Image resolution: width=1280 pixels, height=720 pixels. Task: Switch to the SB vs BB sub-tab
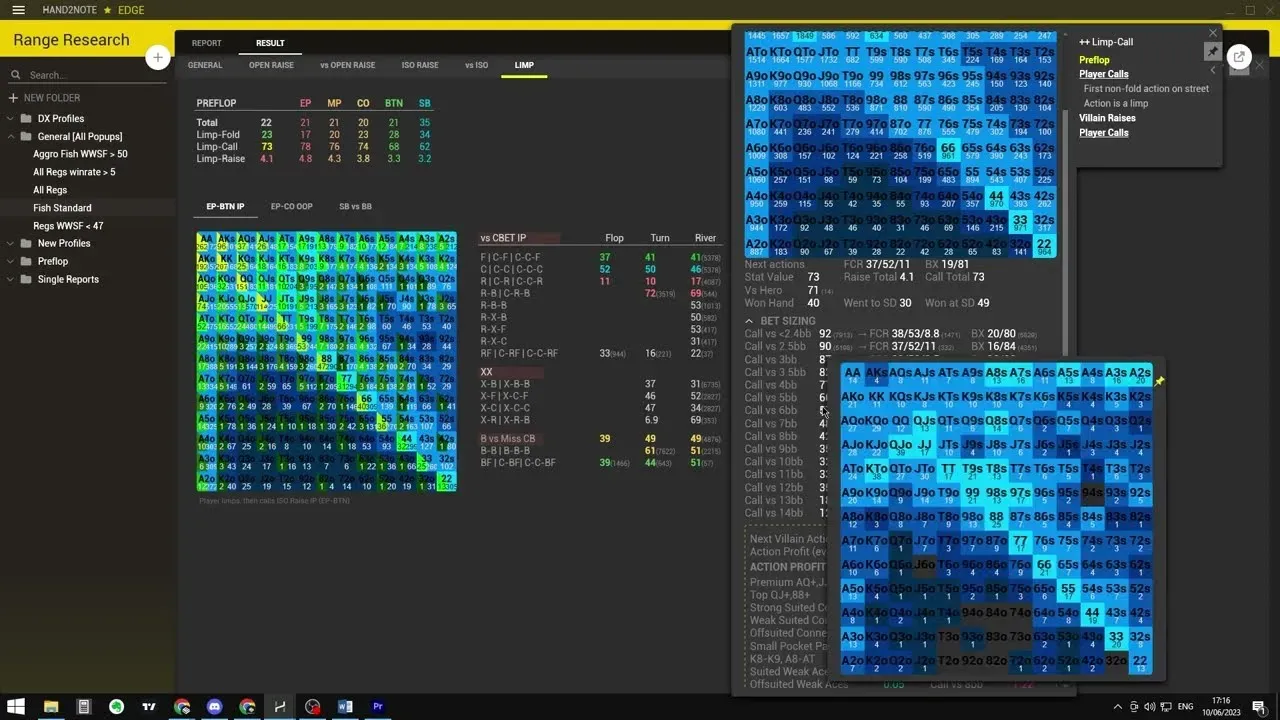click(x=355, y=207)
